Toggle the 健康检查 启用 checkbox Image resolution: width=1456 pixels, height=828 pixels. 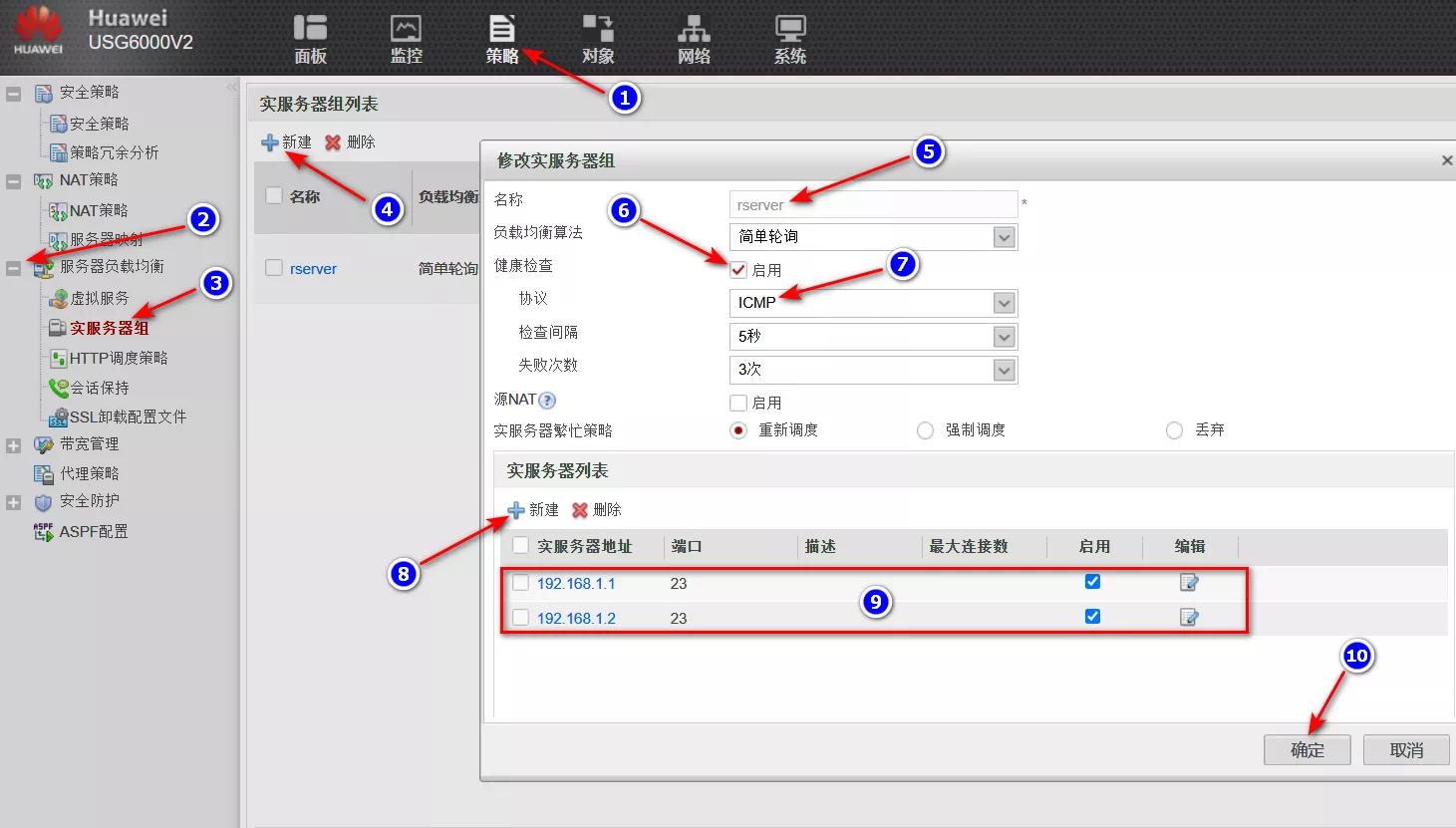coord(738,270)
